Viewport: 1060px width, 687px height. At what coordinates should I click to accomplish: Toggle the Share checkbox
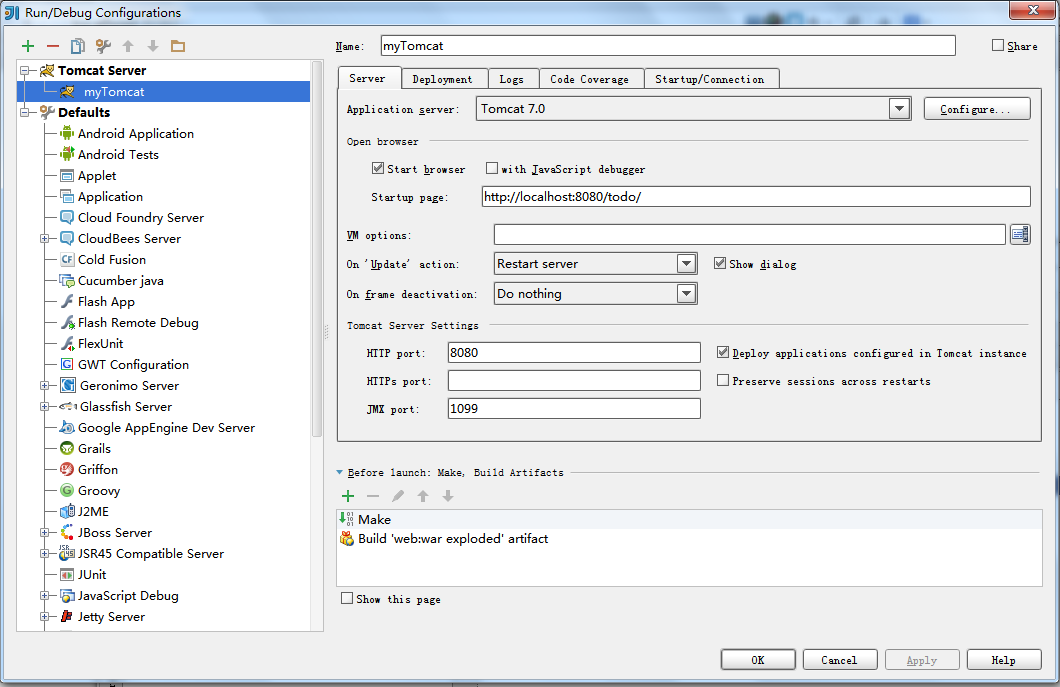(x=998, y=45)
